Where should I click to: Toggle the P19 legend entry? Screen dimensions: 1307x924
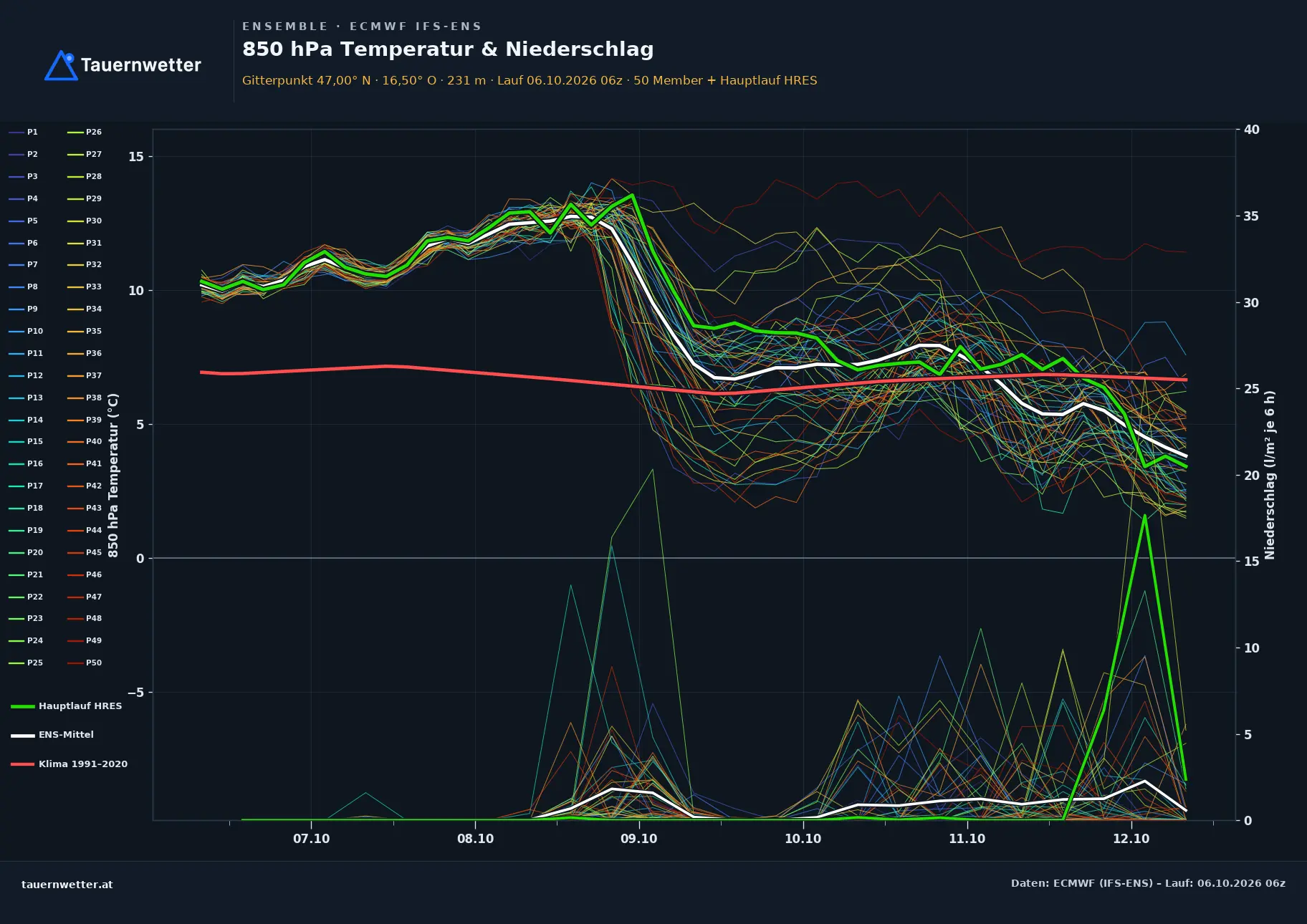pyautogui.click(x=26, y=530)
